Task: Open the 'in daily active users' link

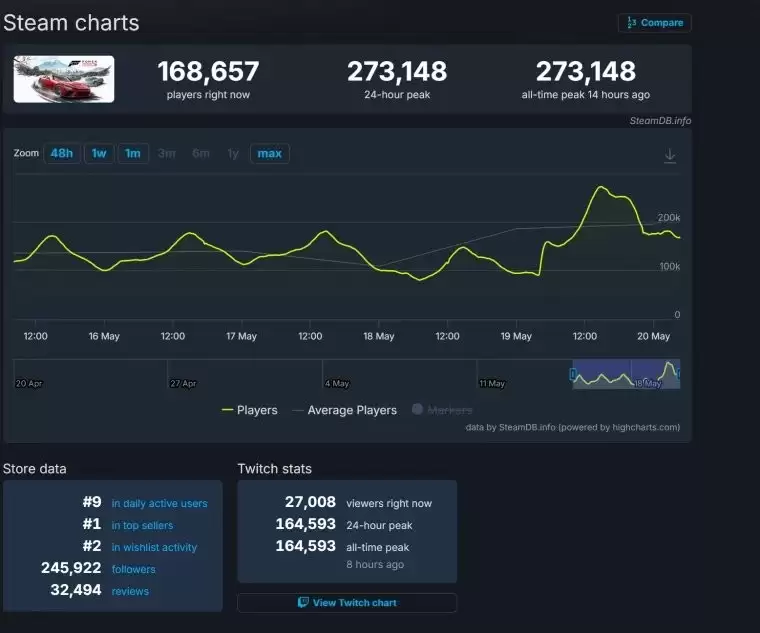Action: tap(159, 504)
